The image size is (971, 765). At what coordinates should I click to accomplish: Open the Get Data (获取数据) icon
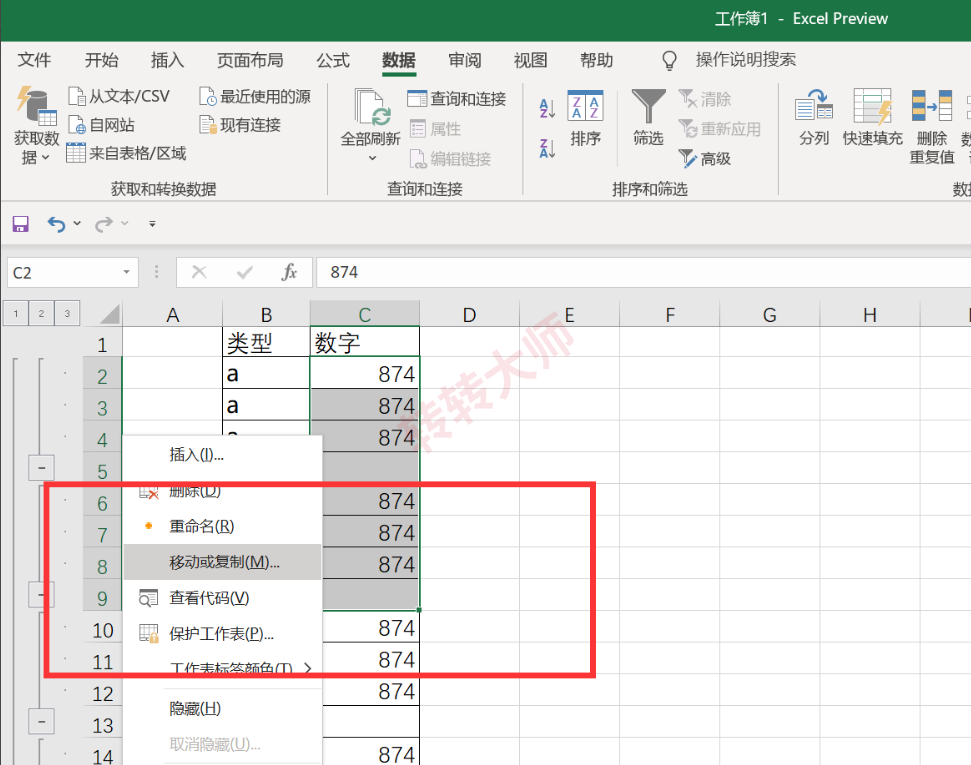coord(36,107)
